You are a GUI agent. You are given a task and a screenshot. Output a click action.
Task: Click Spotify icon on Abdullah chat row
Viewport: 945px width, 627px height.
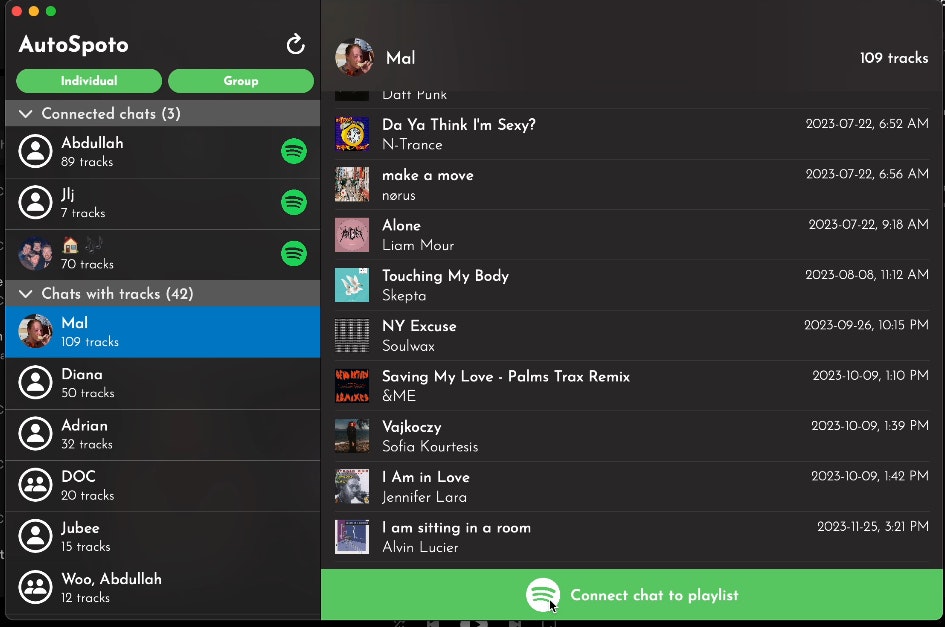click(x=294, y=151)
